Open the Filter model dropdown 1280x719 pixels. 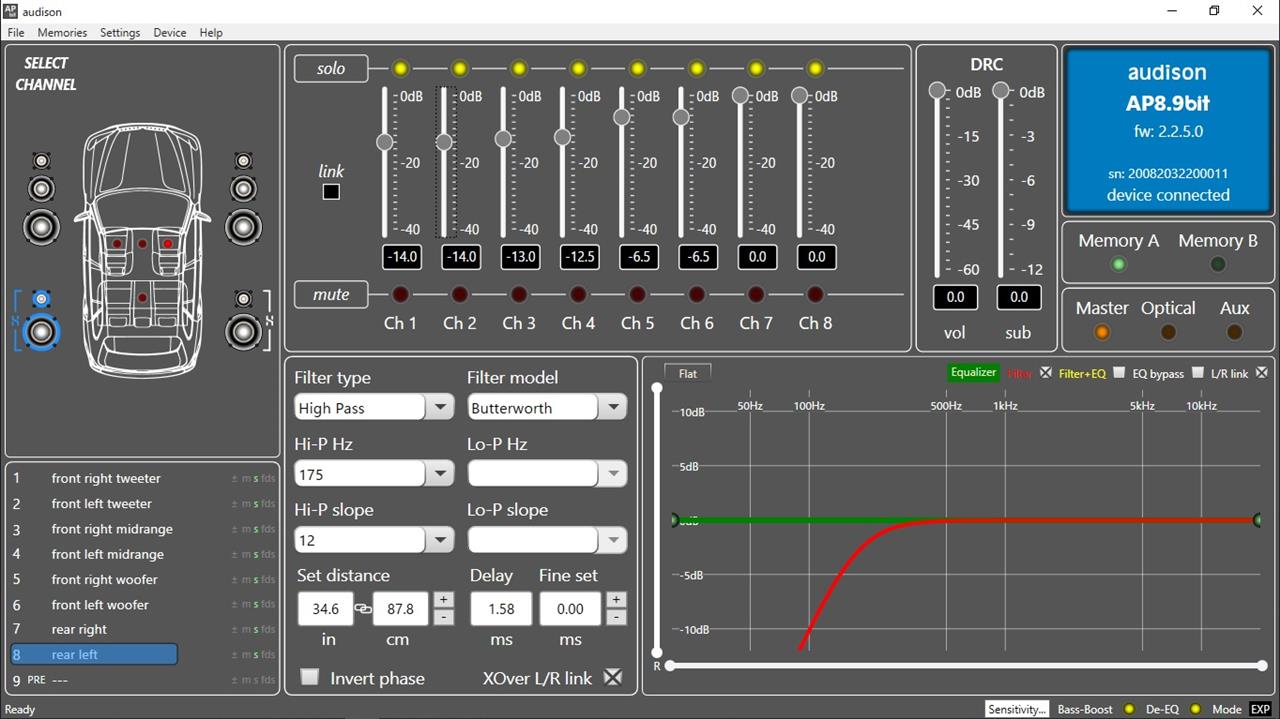coord(612,407)
